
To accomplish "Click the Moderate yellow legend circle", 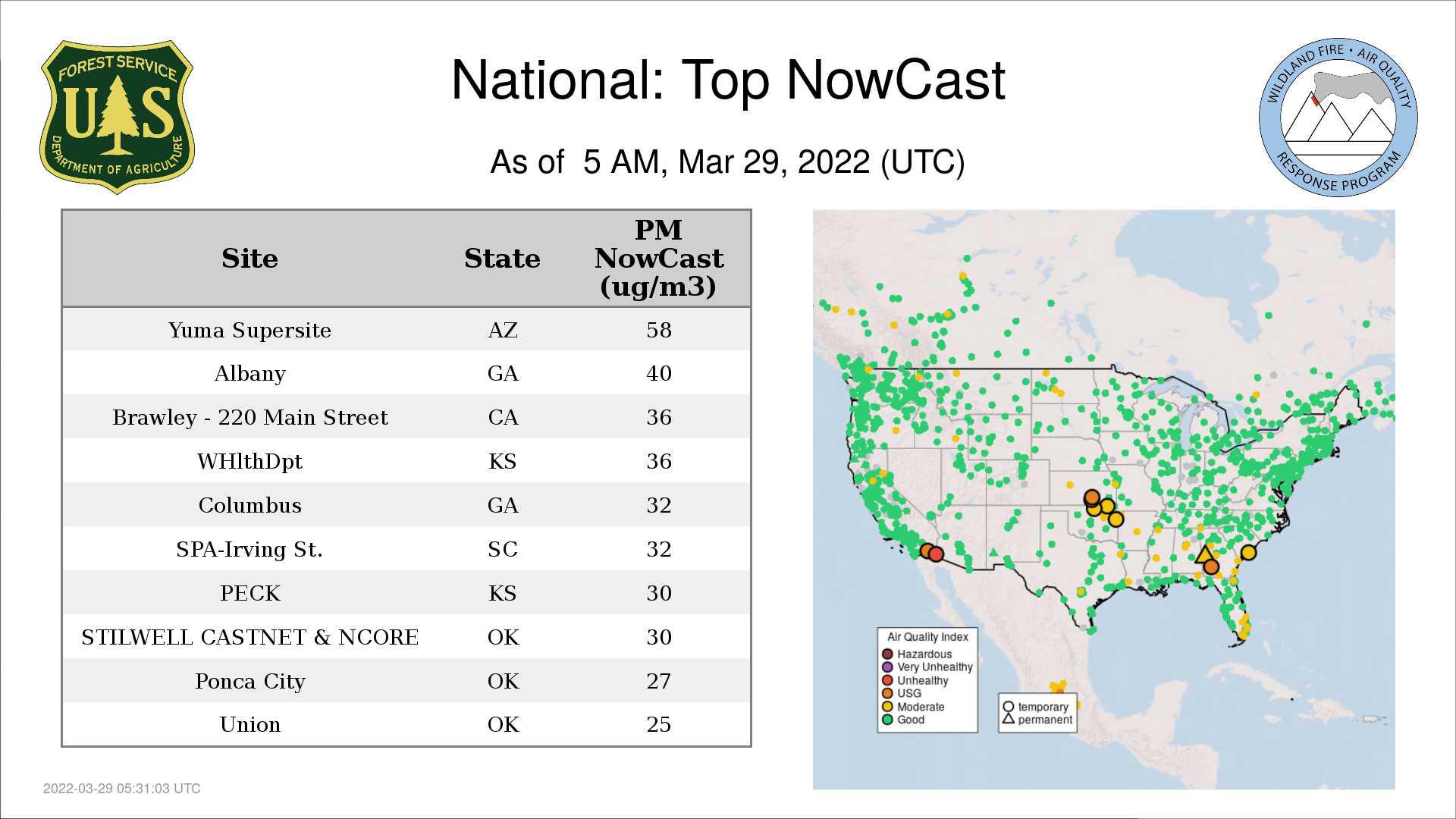I will (887, 707).
